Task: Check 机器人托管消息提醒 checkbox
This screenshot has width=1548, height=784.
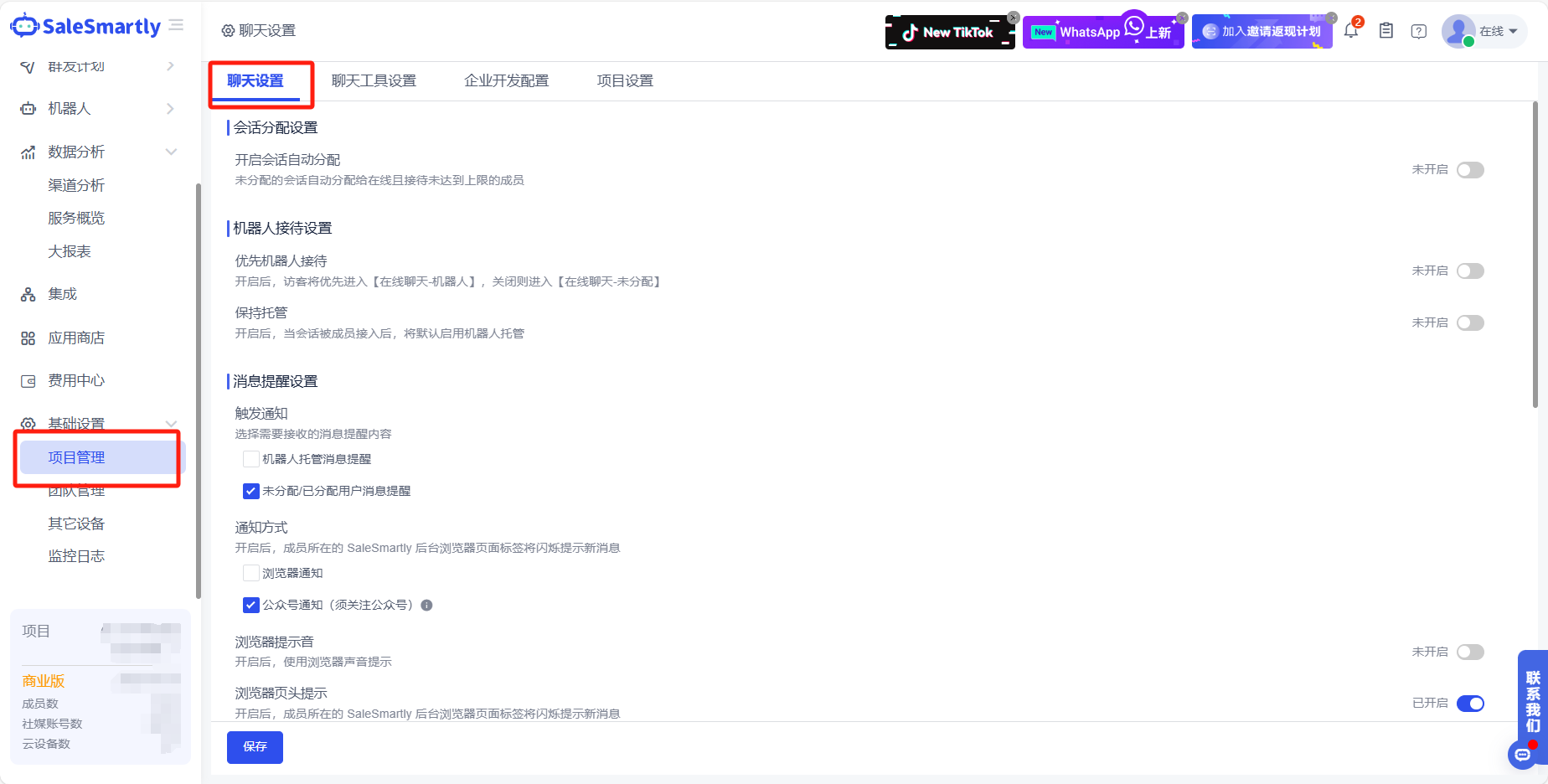Action: tap(250, 458)
